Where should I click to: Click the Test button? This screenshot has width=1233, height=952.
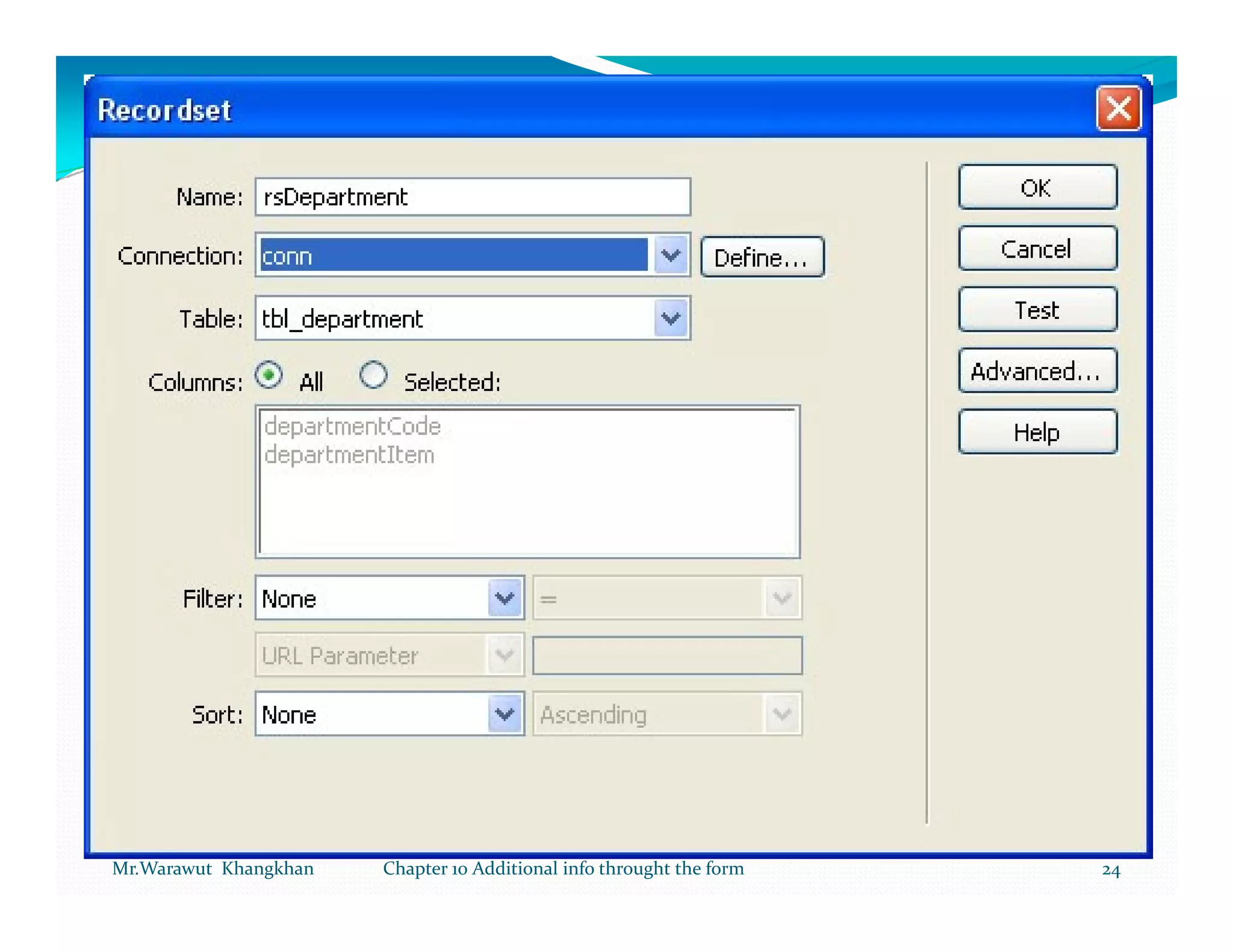click(1037, 310)
